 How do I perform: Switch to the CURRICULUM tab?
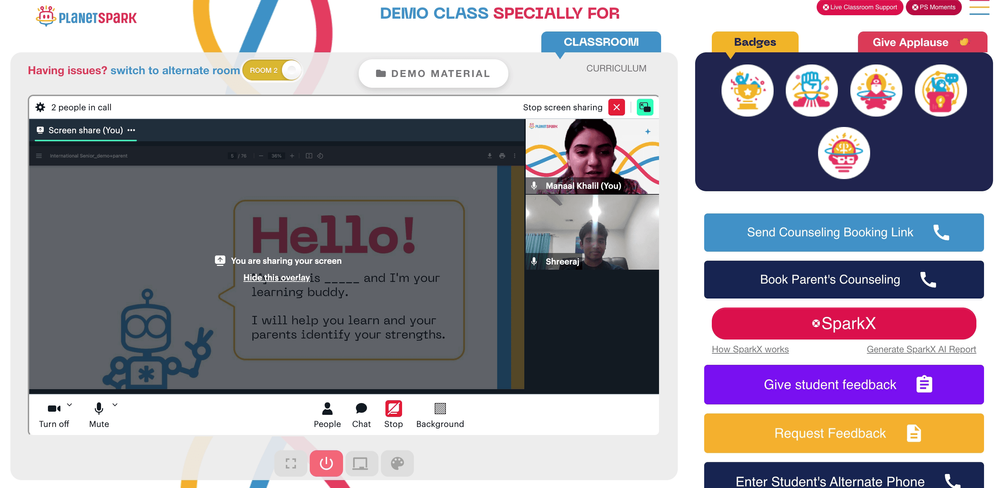[x=616, y=68]
